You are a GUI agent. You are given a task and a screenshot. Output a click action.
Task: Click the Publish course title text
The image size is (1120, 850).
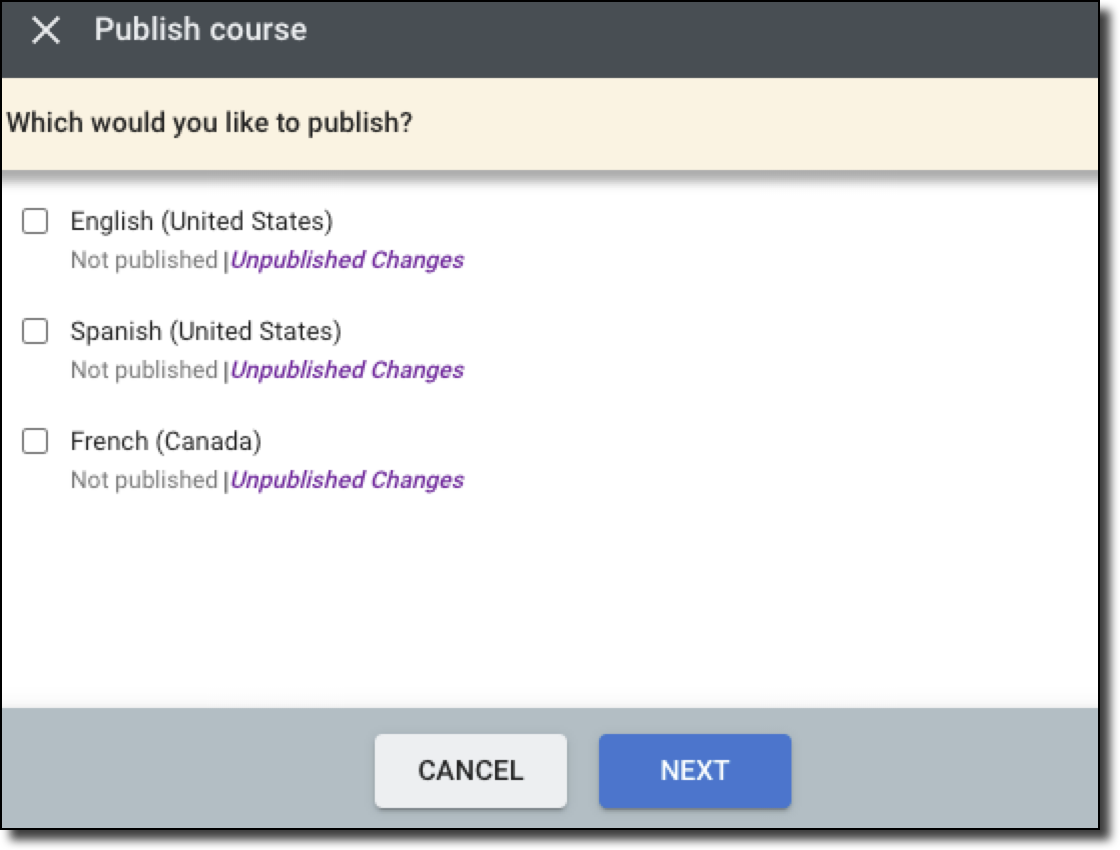pyautogui.click(x=200, y=30)
